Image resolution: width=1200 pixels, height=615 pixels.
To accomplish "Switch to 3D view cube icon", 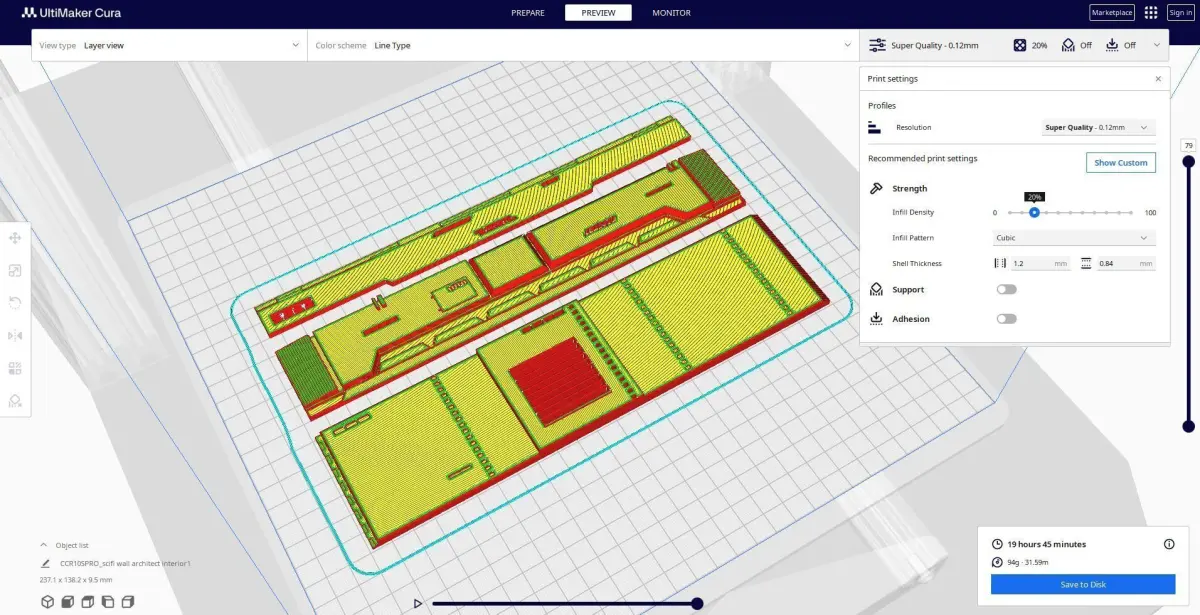I will 47,601.
